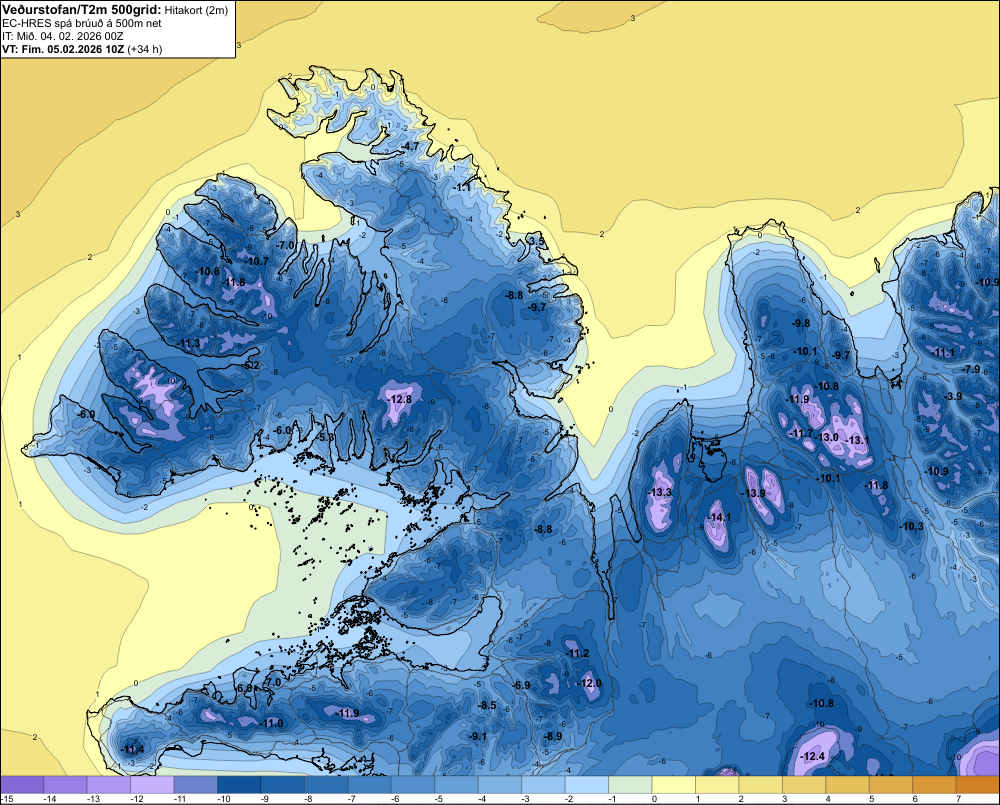Click the -9.1 temperature value
The width and height of the screenshot is (1000, 805).
pos(478,736)
